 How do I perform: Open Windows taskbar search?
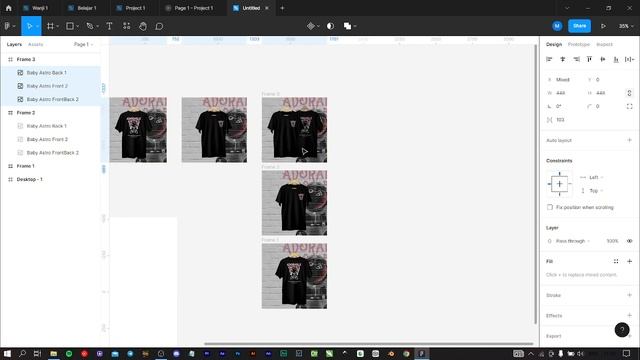click(22, 353)
